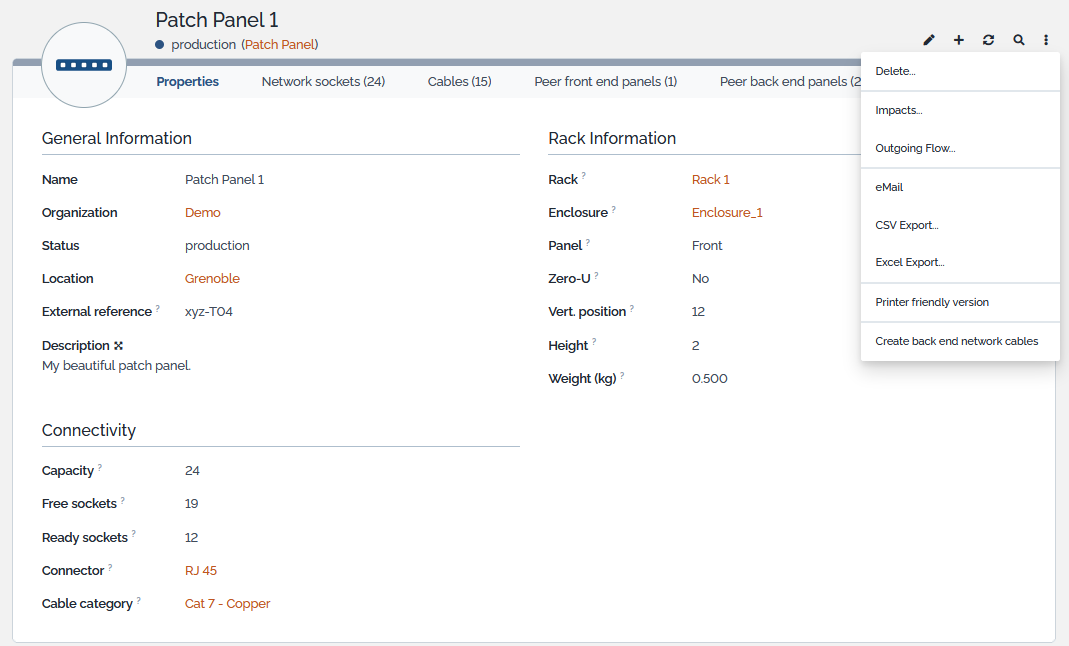Click the blue production status dot
Screen dimensions: 1069x646
160,45
